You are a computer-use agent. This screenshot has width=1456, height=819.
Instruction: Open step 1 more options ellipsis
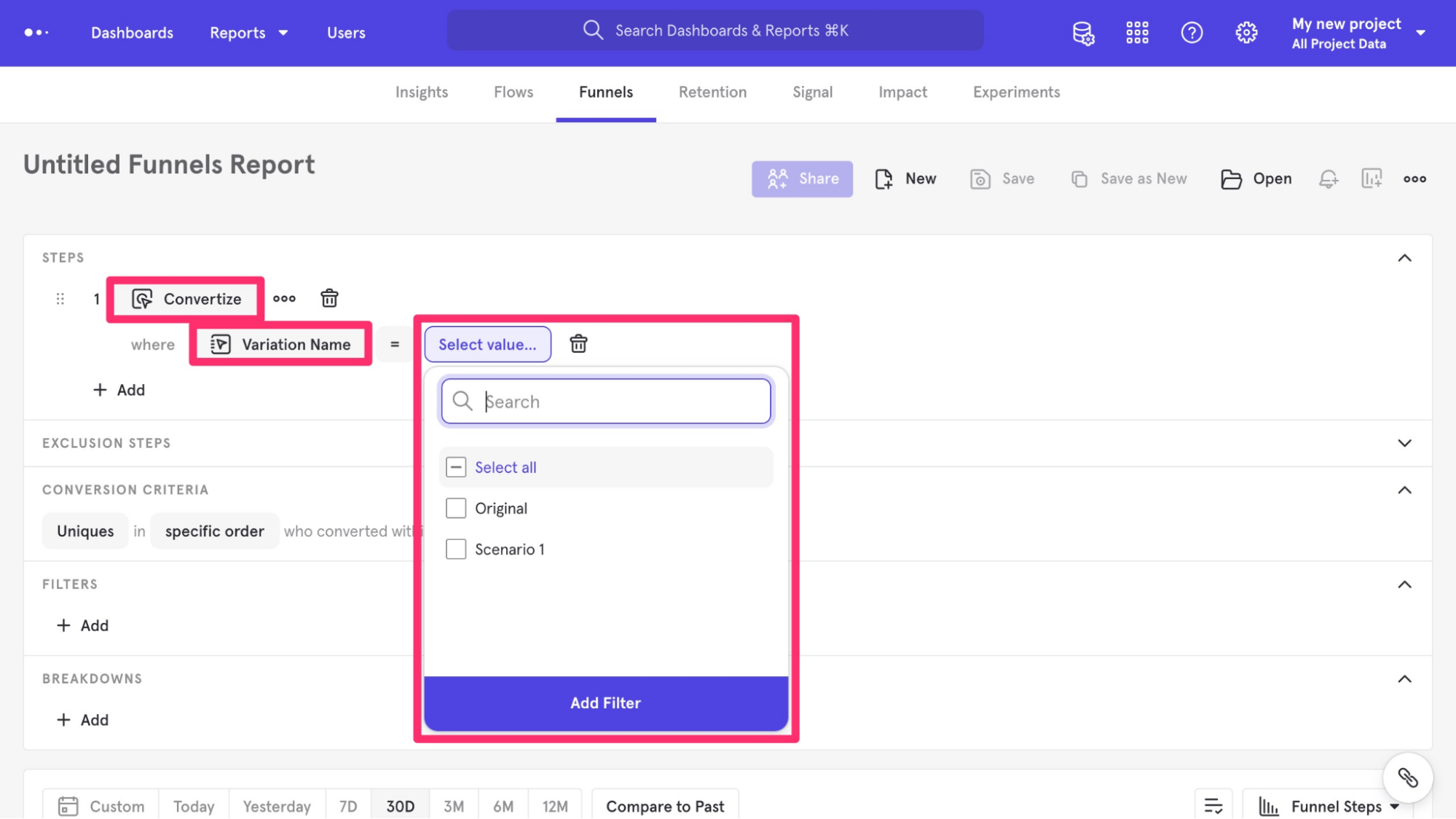click(284, 299)
